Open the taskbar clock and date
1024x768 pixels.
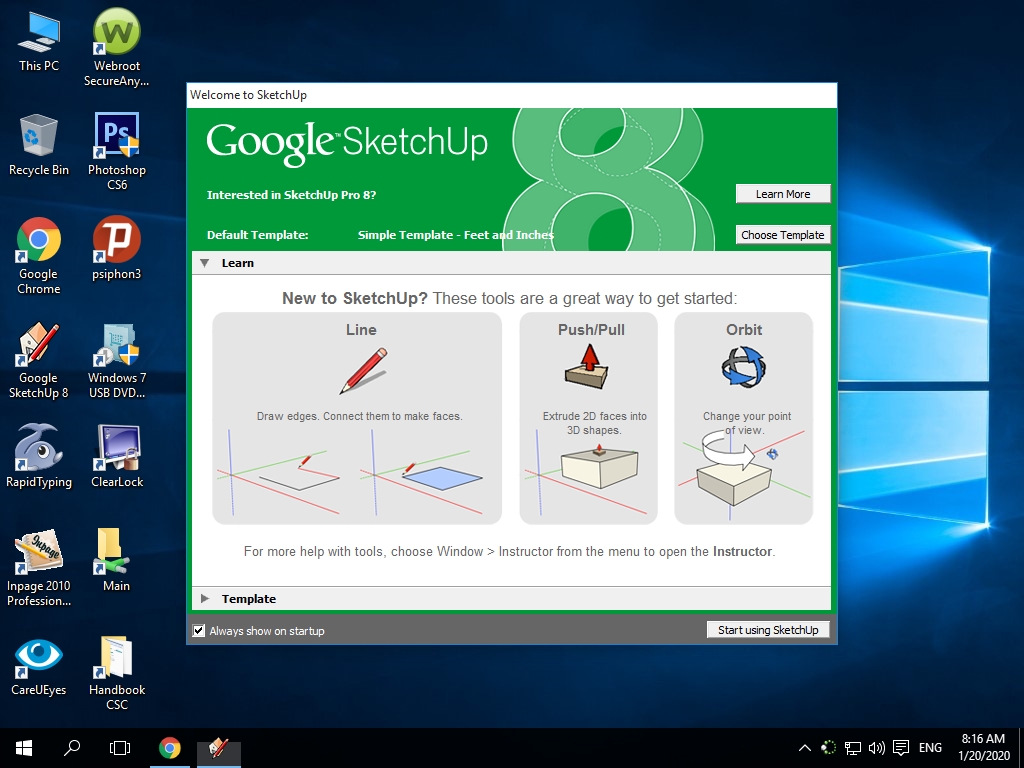(984, 748)
